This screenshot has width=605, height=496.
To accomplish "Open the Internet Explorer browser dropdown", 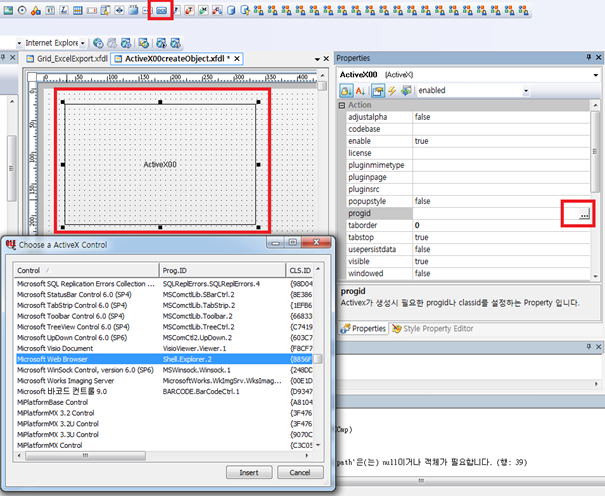I will point(82,43).
